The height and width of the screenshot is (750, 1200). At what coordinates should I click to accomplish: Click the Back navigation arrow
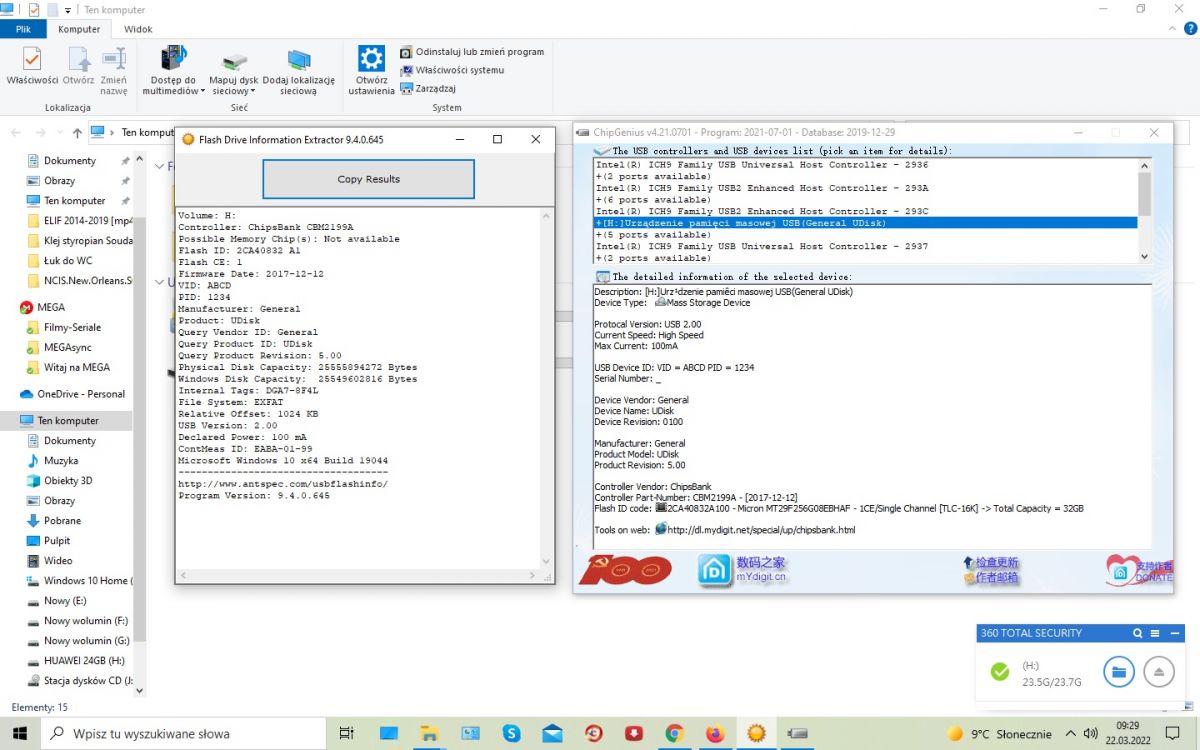pyautogui.click(x=17, y=132)
